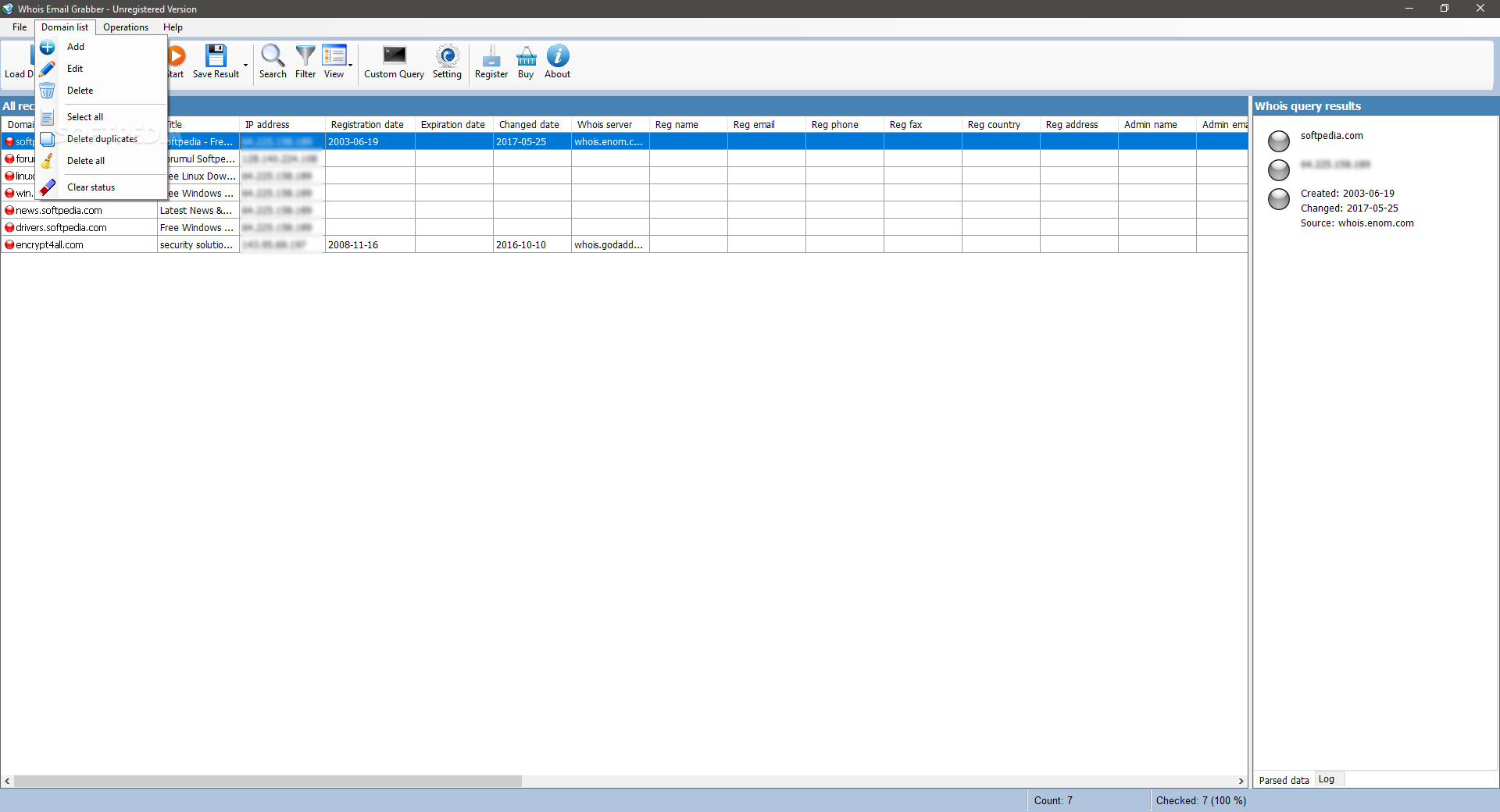The image size is (1500, 812).
Task: Sort by IP address column header
Action: (282, 125)
